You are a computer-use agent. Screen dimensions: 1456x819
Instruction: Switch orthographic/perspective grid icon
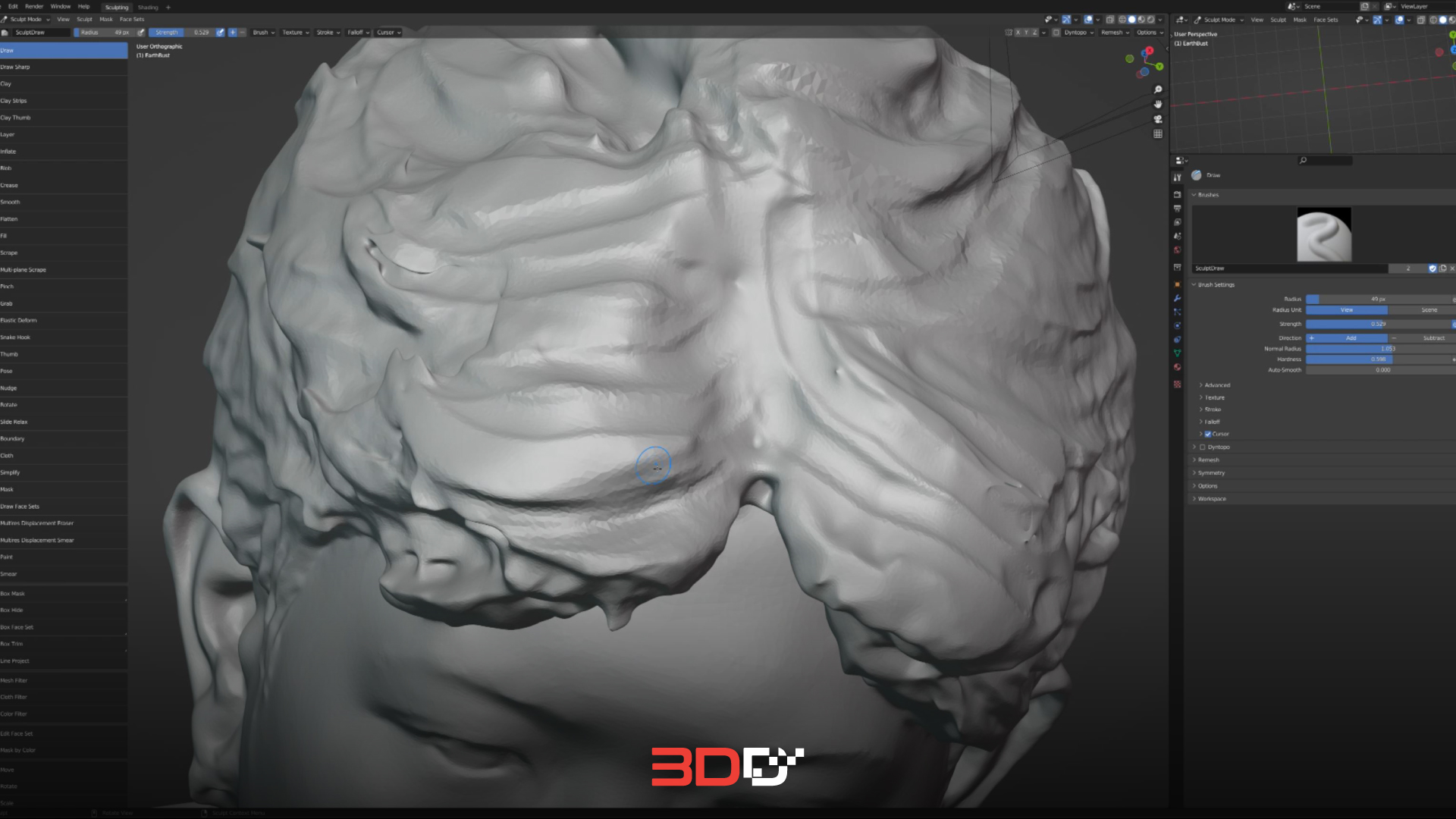point(1158,133)
